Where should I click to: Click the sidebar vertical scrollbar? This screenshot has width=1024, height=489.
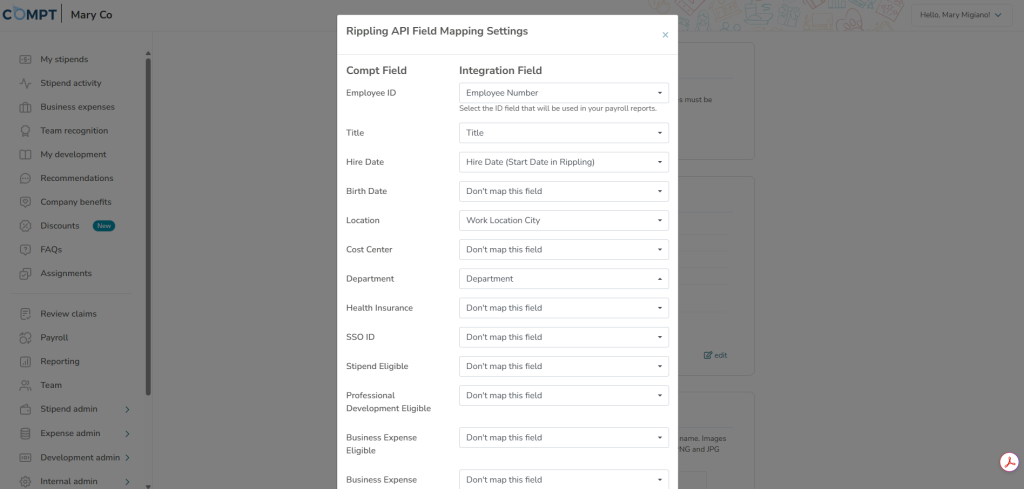point(148,225)
